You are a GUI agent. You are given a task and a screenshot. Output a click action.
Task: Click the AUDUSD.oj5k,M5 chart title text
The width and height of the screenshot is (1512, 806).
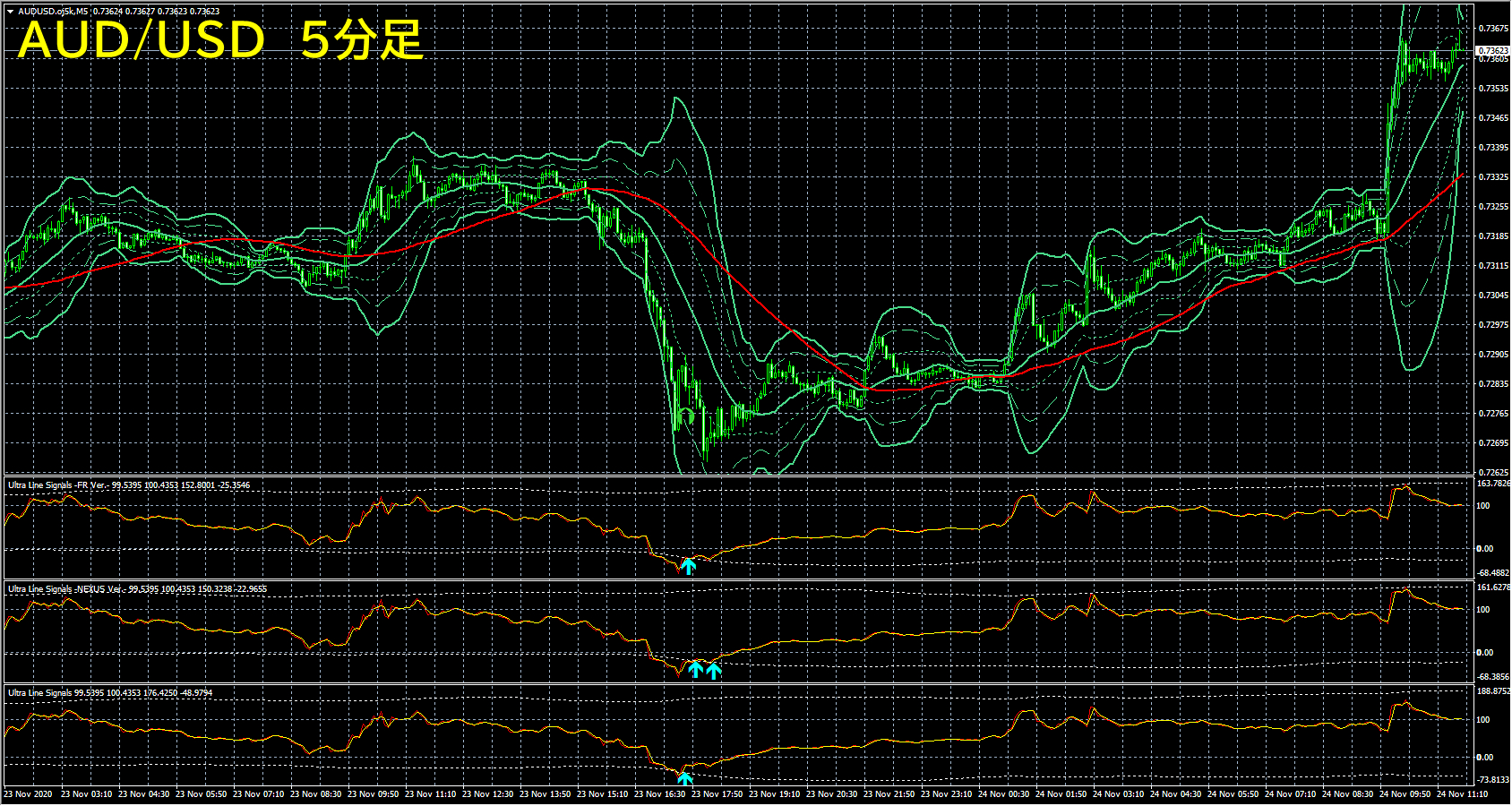[x=53, y=12]
